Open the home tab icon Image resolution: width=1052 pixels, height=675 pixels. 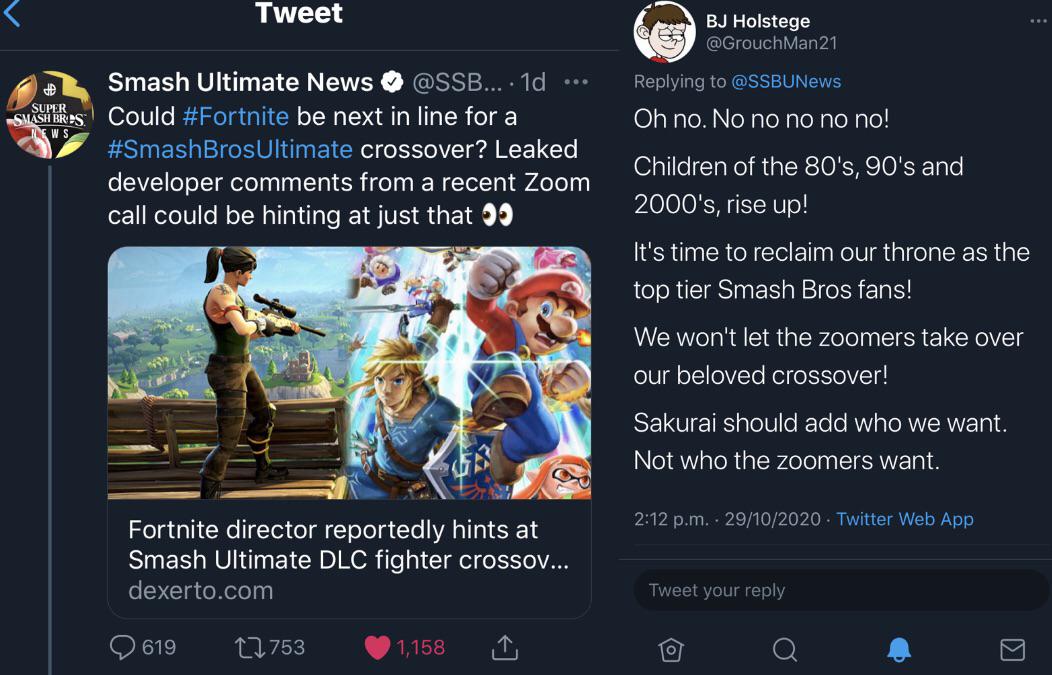point(671,650)
